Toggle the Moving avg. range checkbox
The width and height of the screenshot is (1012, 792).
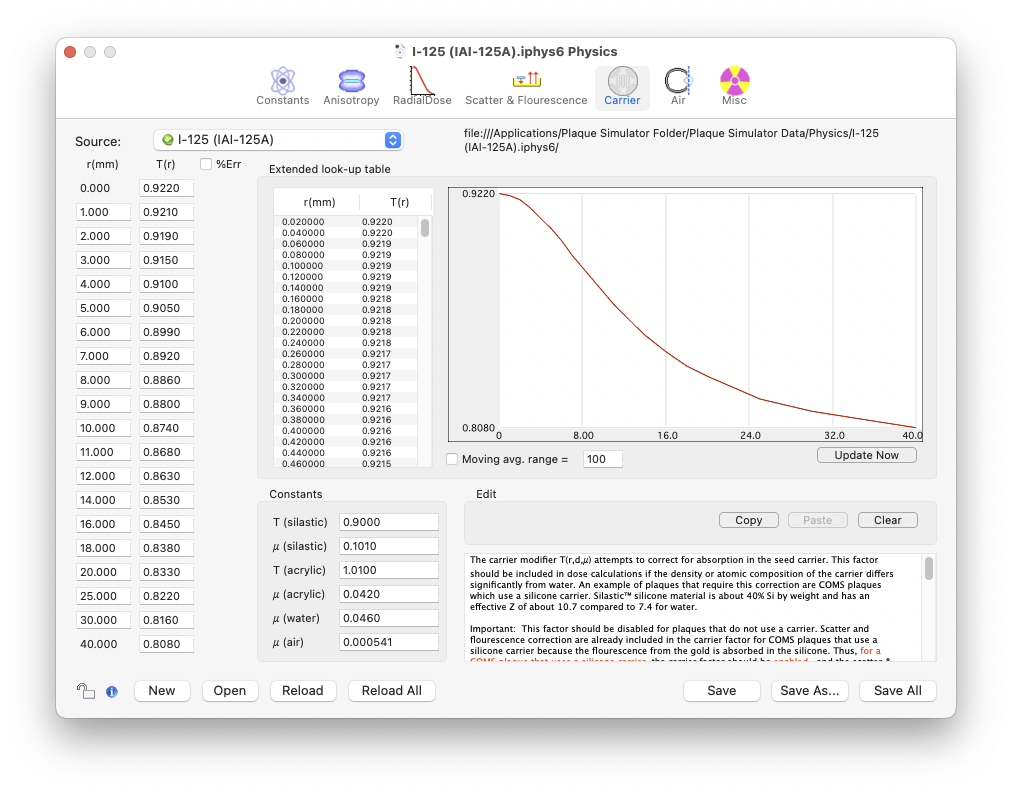pyautogui.click(x=452, y=459)
